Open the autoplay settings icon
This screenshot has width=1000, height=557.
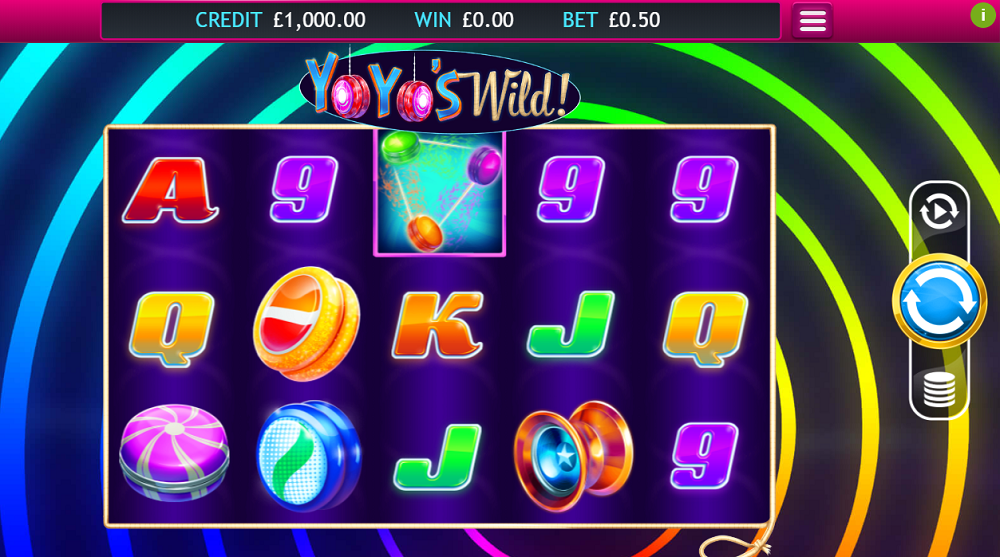coord(939,212)
